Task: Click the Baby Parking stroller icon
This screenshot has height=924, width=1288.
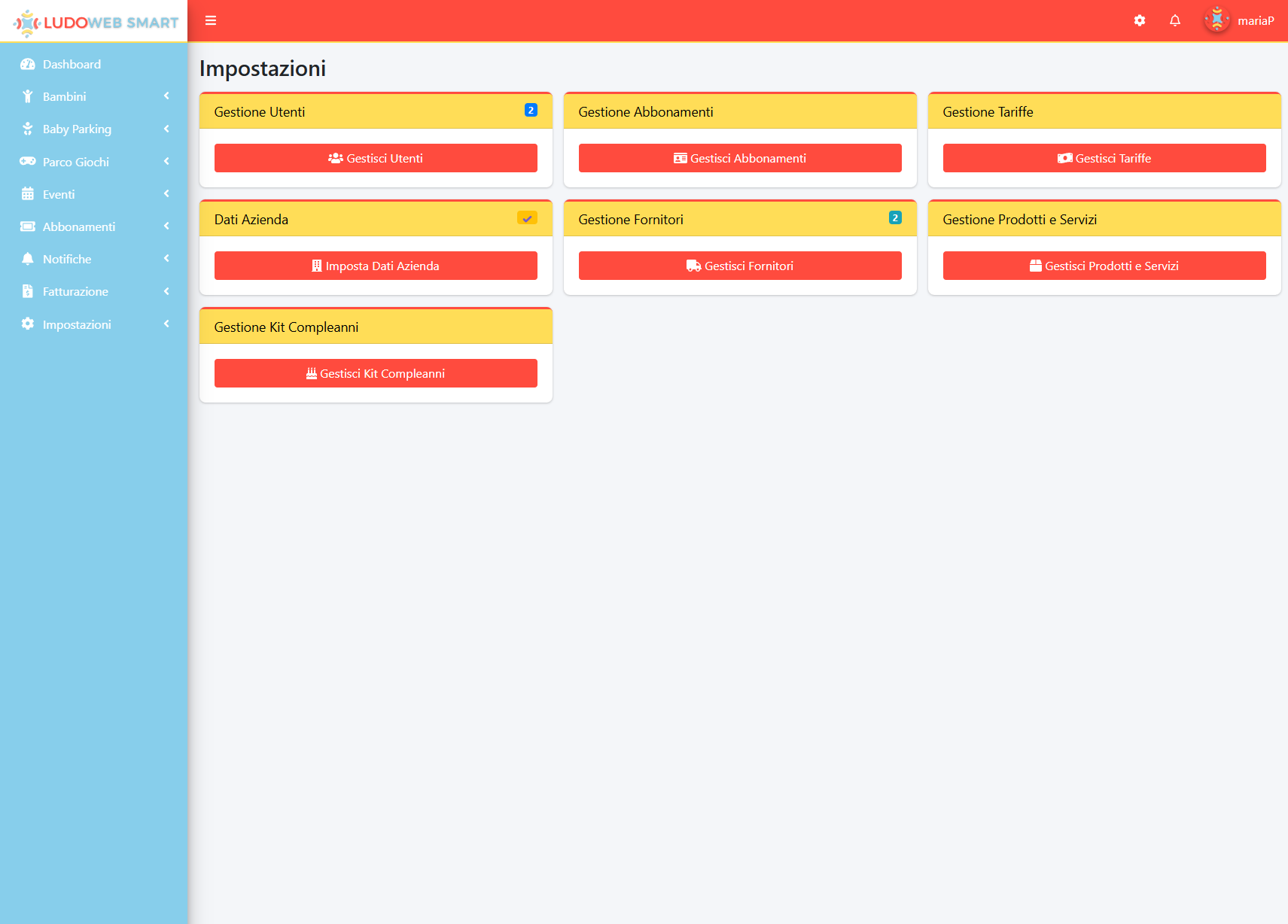Action: pyautogui.click(x=28, y=129)
